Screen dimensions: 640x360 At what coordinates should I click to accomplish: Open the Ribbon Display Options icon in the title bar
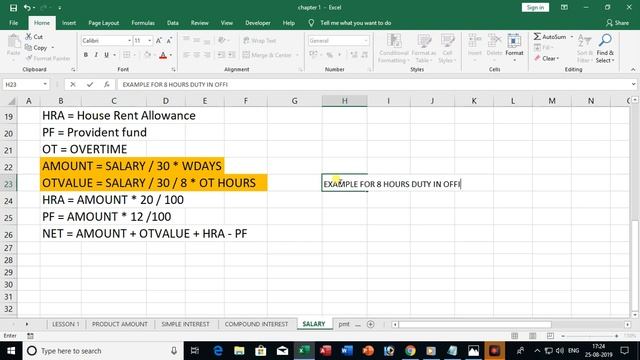[564, 7]
